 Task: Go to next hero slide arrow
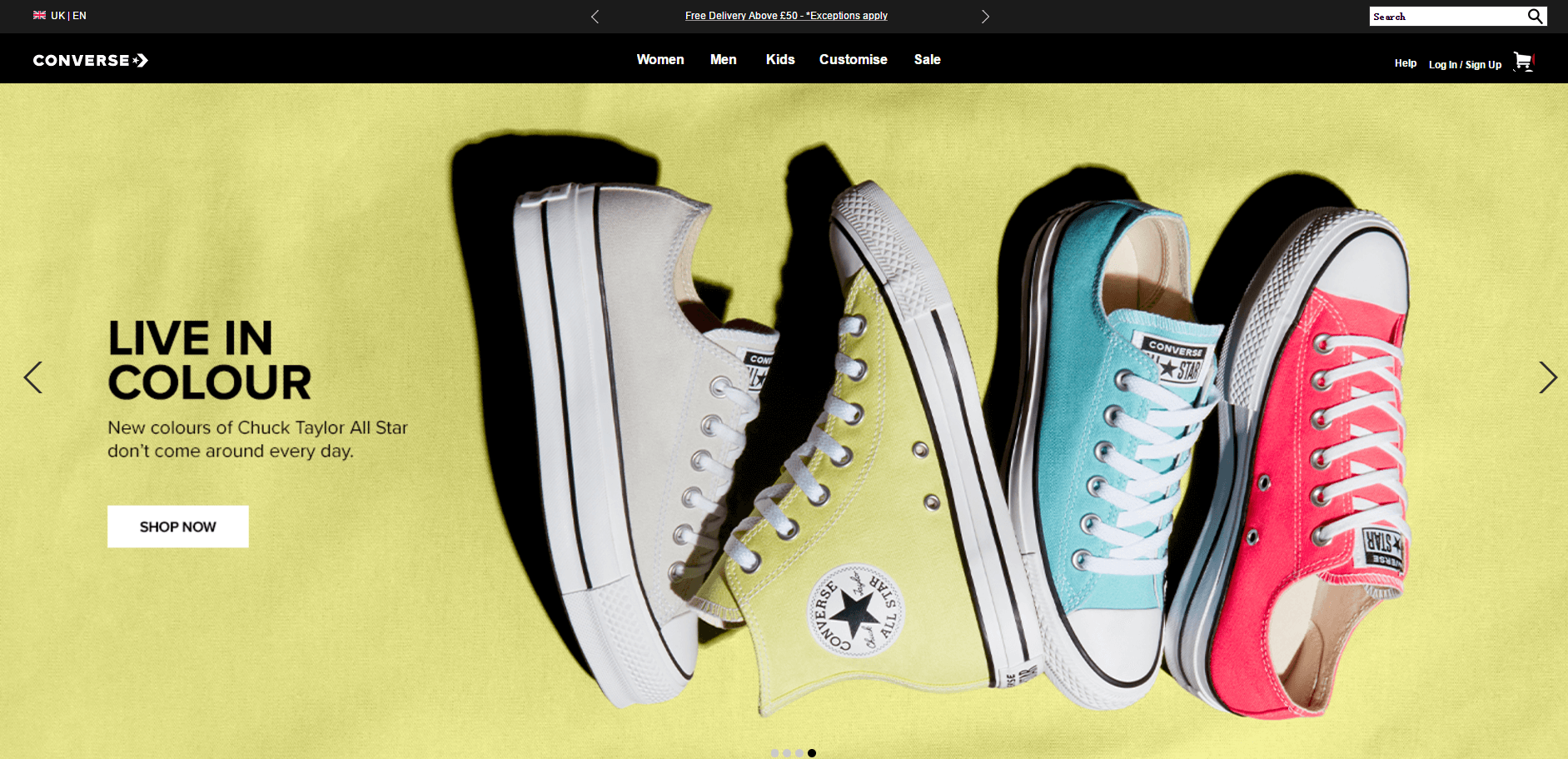tap(1547, 377)
